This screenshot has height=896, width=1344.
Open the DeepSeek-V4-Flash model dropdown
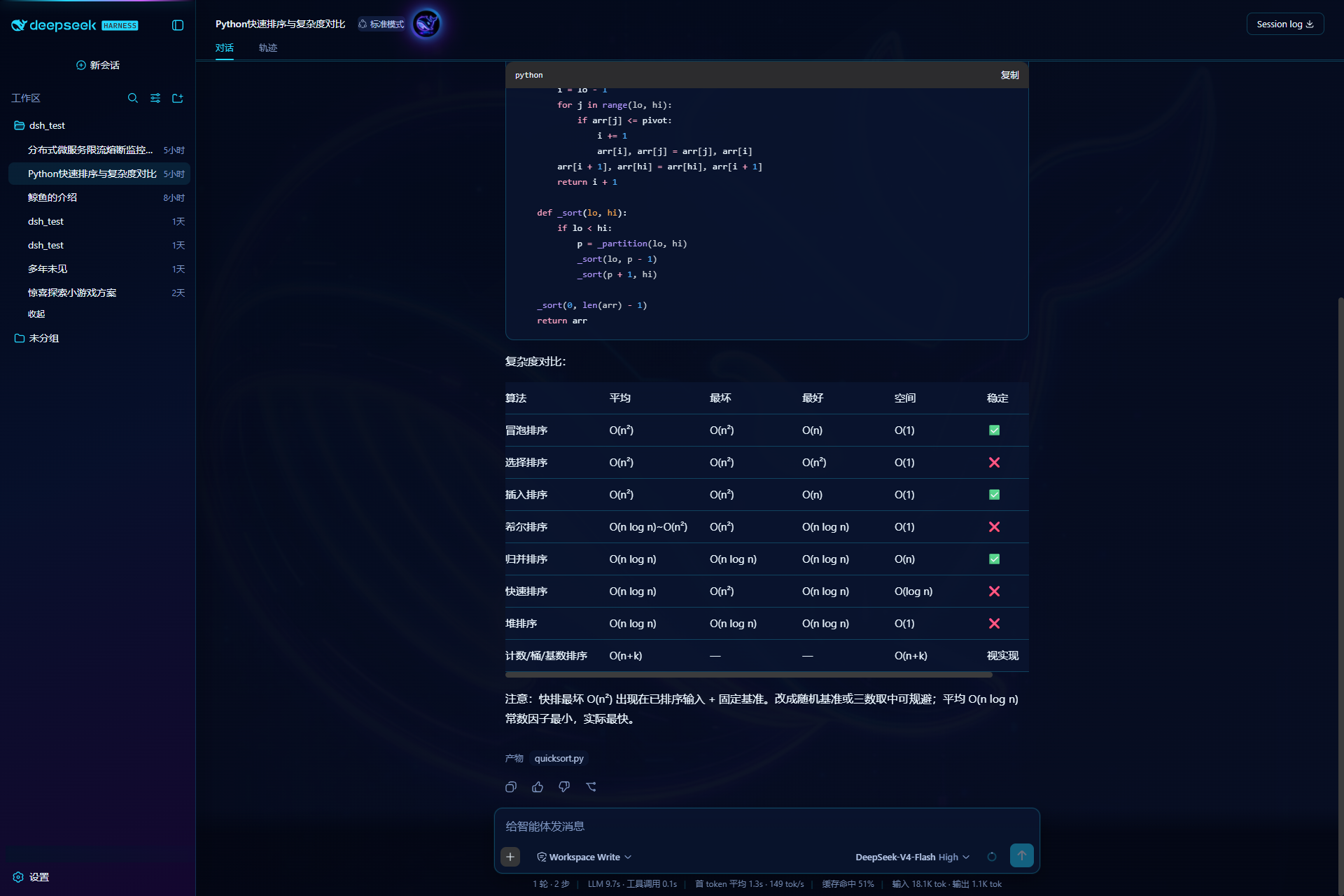[912, 857]
